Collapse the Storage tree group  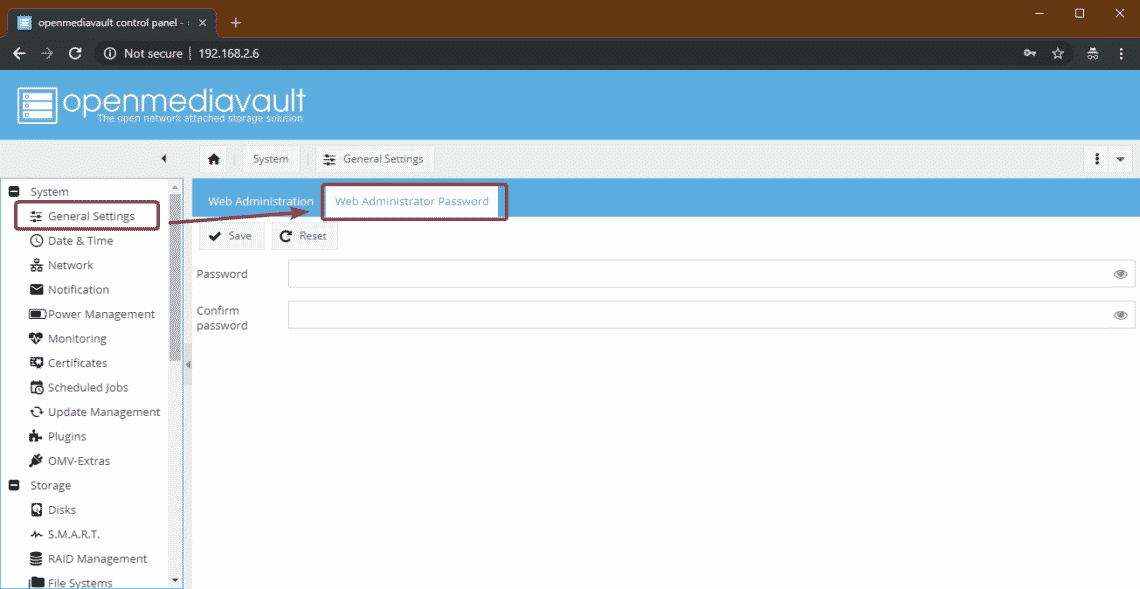point(14,485)
